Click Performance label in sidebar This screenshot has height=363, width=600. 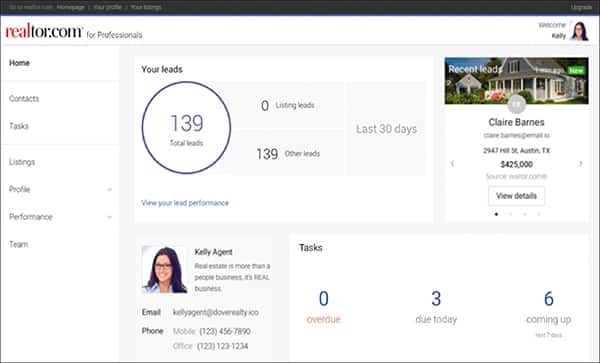(x=31, y=217)
